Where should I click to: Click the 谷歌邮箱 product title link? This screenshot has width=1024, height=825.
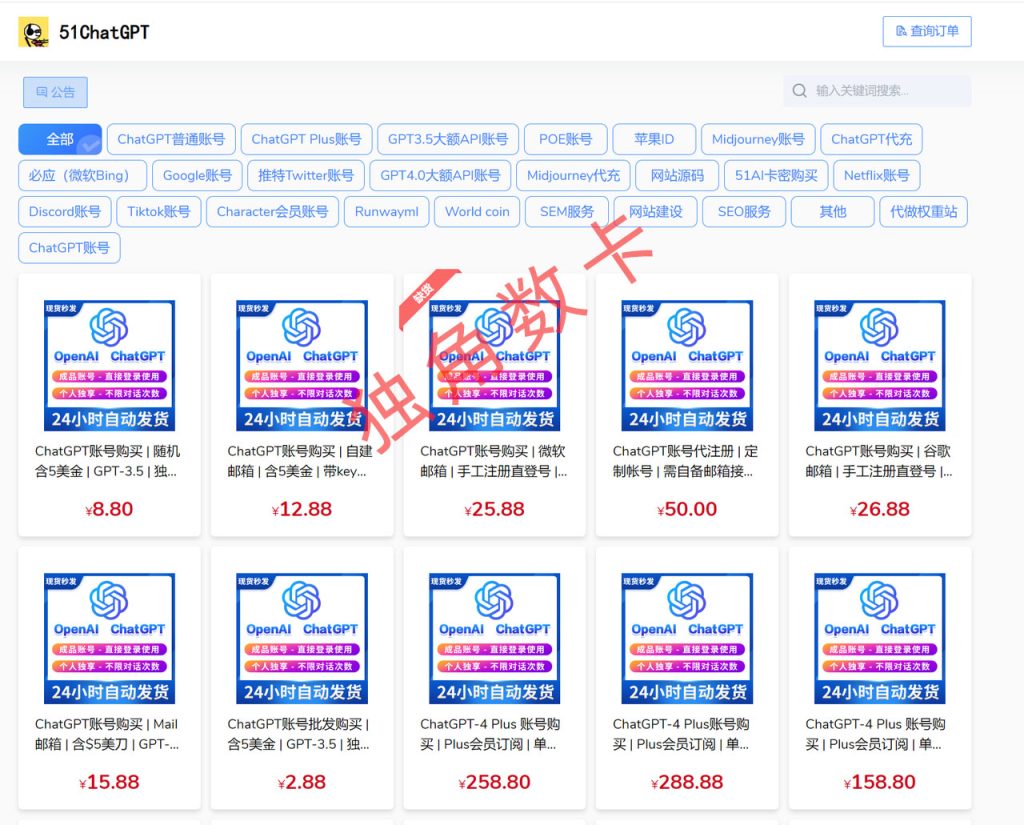879,461
